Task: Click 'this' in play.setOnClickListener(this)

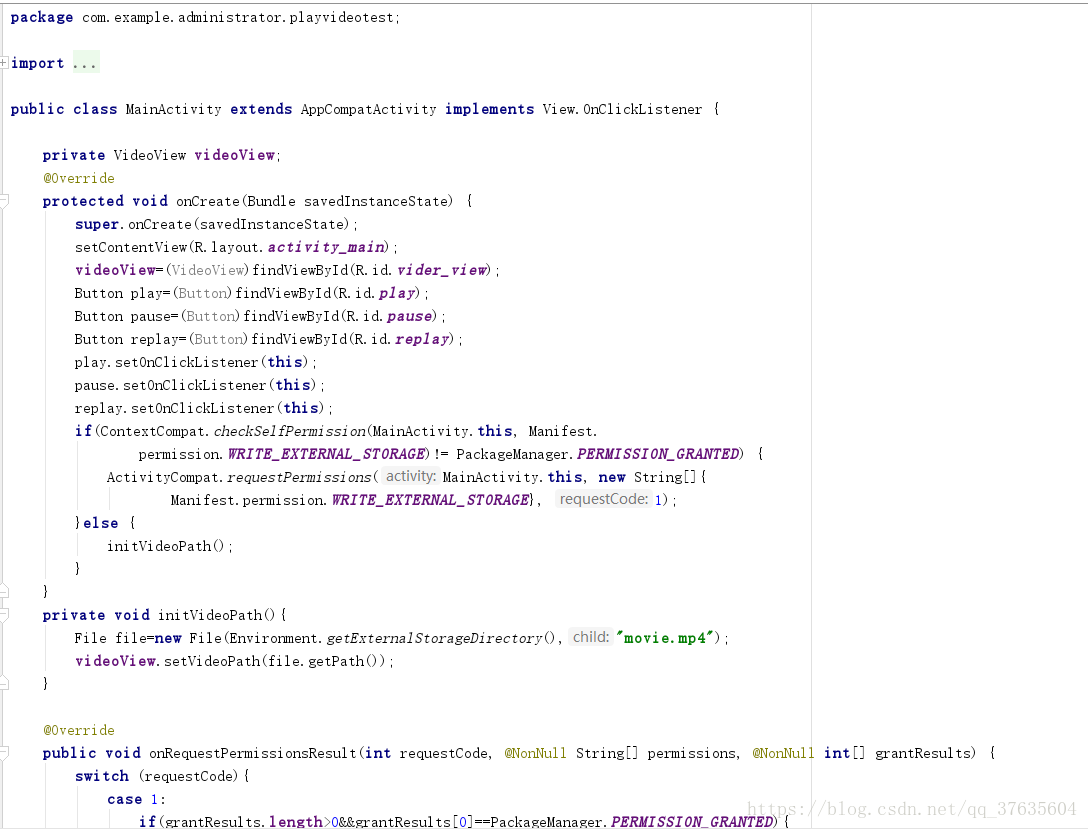Action: click(284, 362)
